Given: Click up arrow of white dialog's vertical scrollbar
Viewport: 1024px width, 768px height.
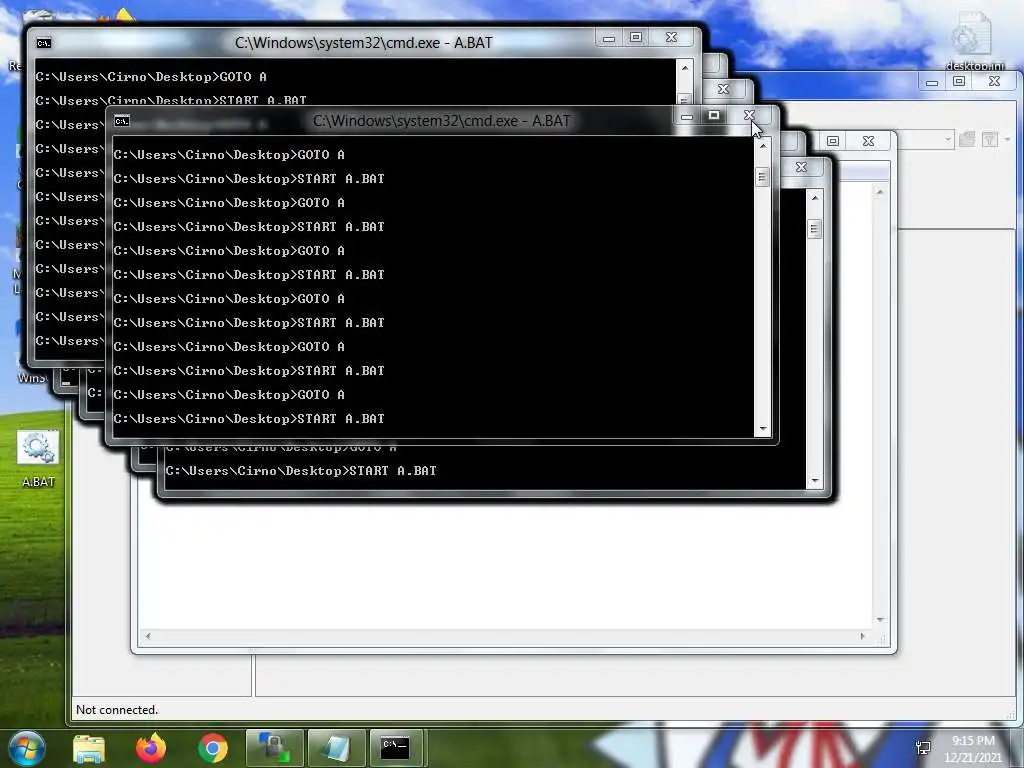Looking at the screenshot, I should click(x=880, y=192).
